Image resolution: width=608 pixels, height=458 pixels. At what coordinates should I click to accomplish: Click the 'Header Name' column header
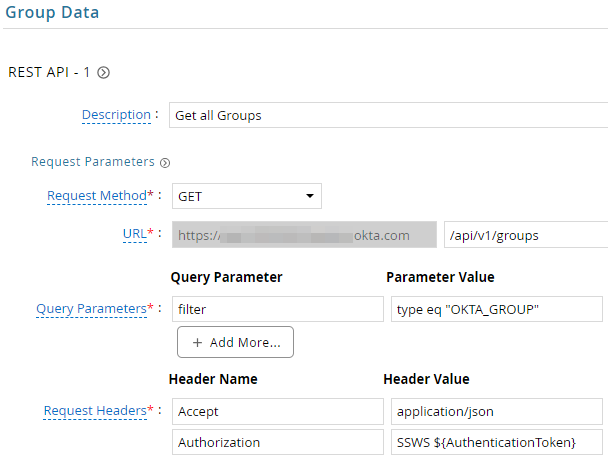[x=213, y=379]
